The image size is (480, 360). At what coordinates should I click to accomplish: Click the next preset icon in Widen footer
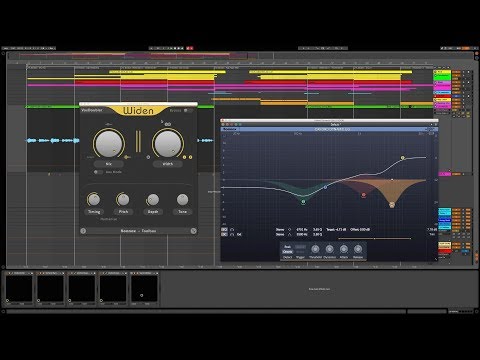[x=193, y=231]
